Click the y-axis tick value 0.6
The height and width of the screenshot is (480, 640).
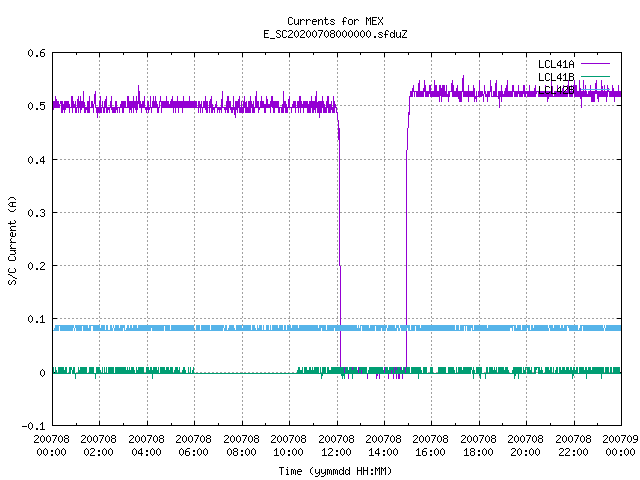coord(36,53)
